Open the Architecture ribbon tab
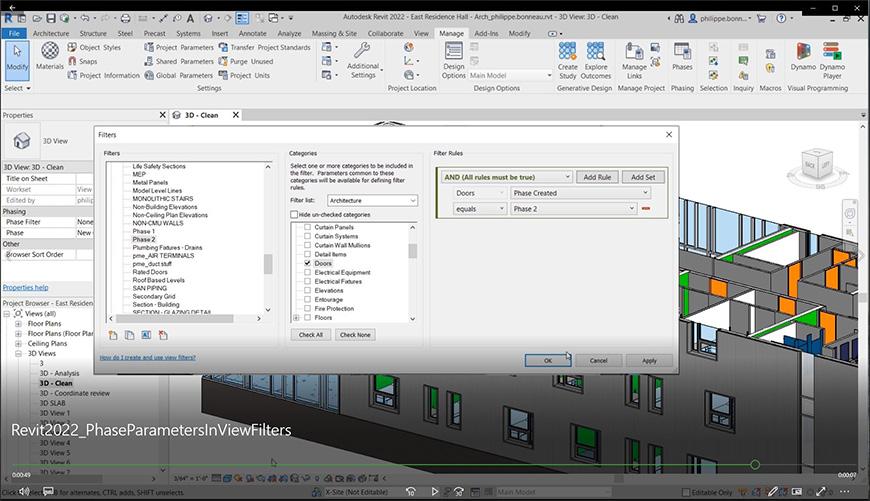Viewport: 870px width, 501px height. click(50, 33)
